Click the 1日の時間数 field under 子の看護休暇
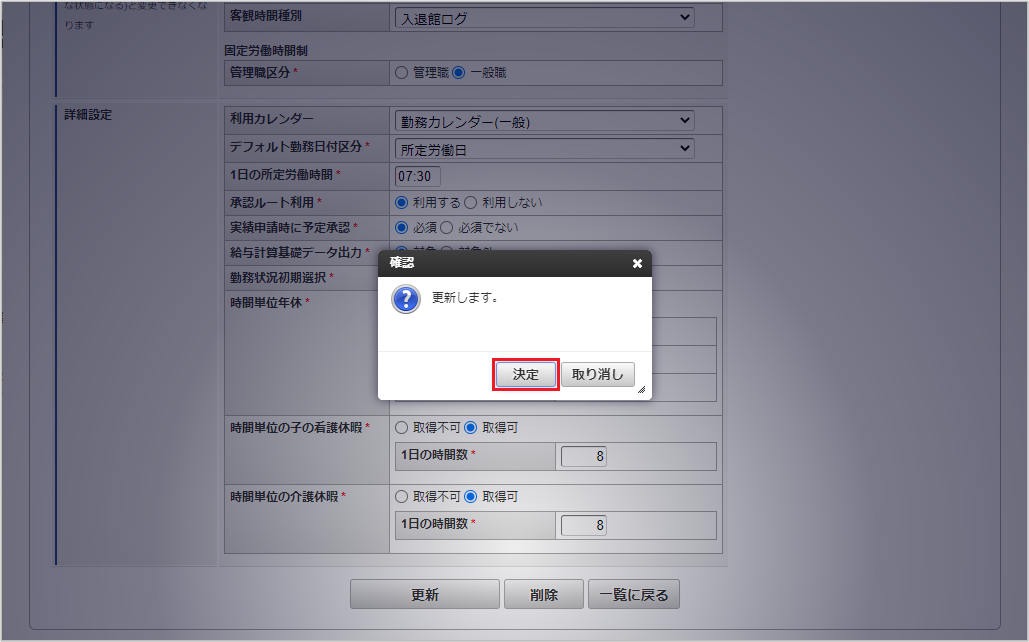Viewport: 1029px width, 642px height. click(583, 456)
